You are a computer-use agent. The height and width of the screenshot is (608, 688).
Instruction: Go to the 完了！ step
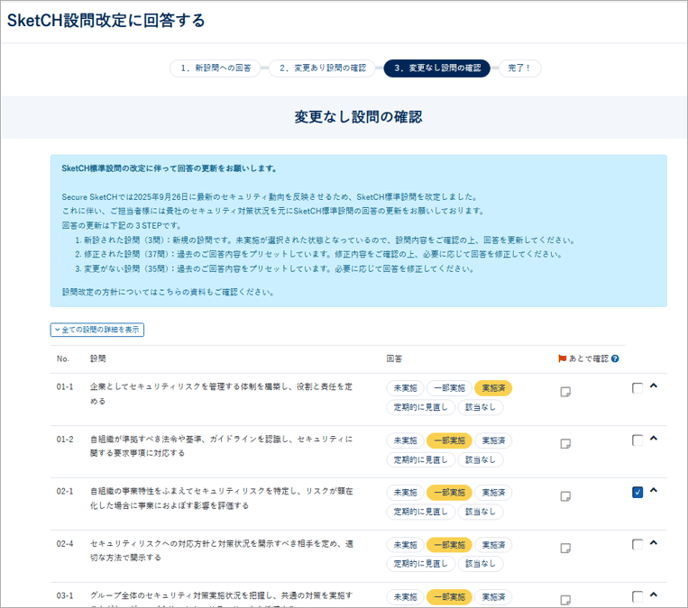coord(520,68)
